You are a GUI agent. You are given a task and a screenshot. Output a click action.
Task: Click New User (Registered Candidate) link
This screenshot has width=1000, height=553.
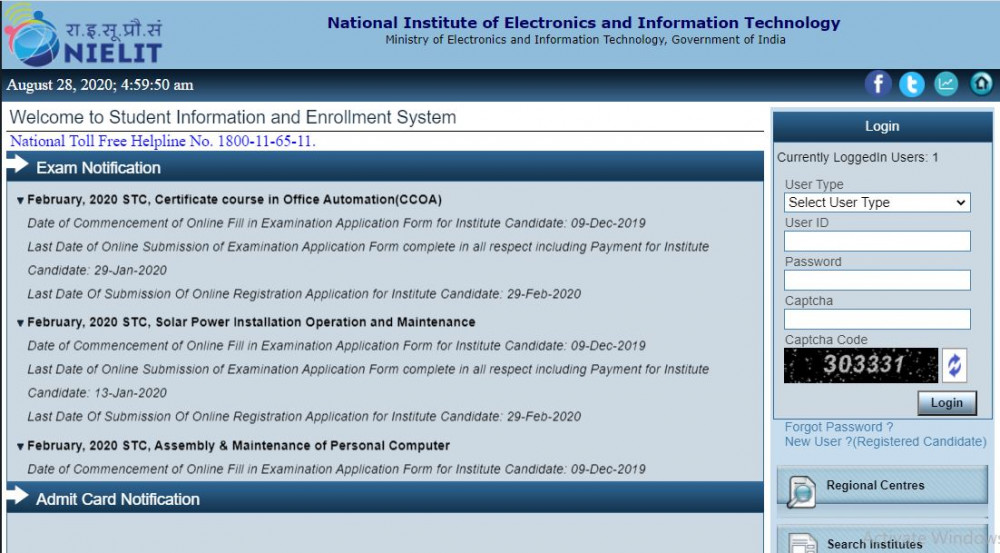[885, 442]
